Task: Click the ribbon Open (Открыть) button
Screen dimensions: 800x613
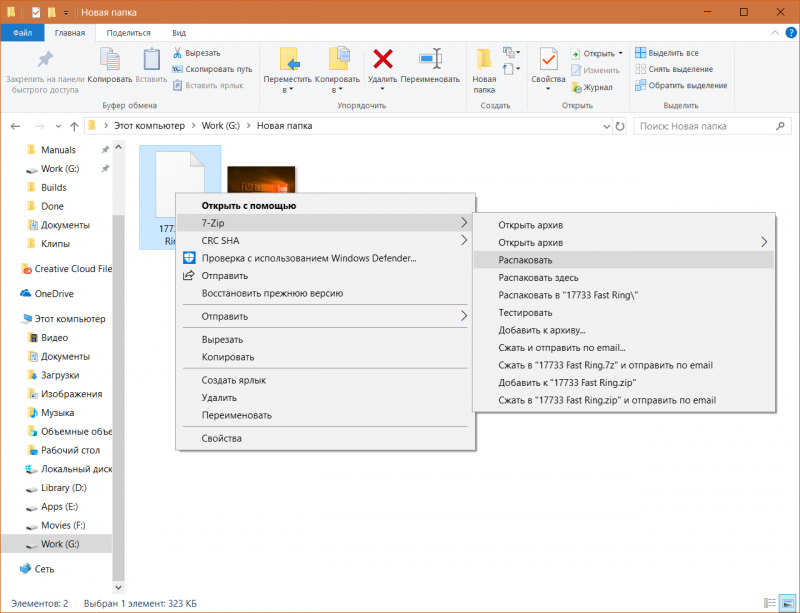Action: [594, 53]
